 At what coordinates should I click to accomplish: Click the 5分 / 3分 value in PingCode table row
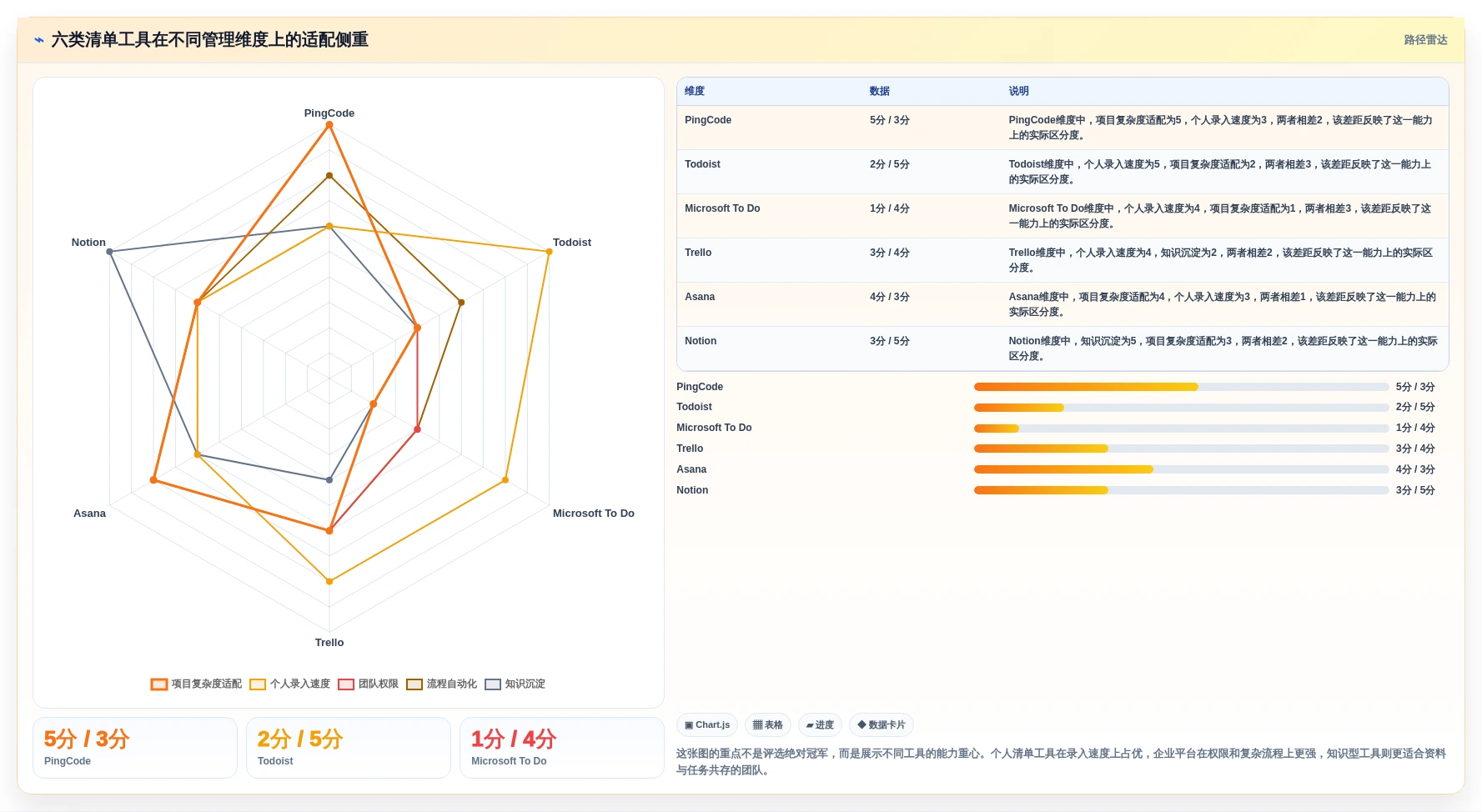click(x=890, y=120)
